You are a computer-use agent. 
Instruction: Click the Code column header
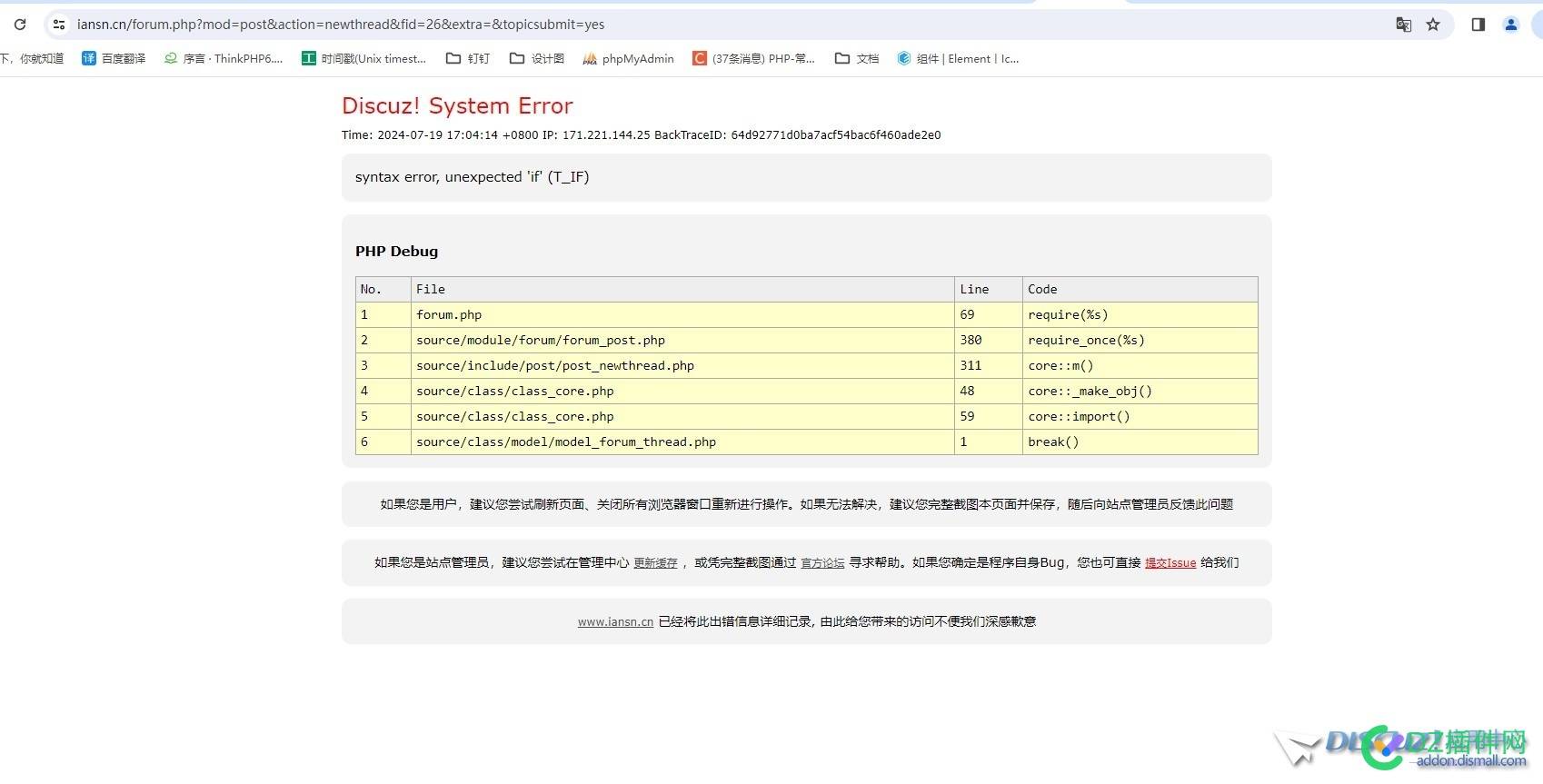coord(1140,290)
